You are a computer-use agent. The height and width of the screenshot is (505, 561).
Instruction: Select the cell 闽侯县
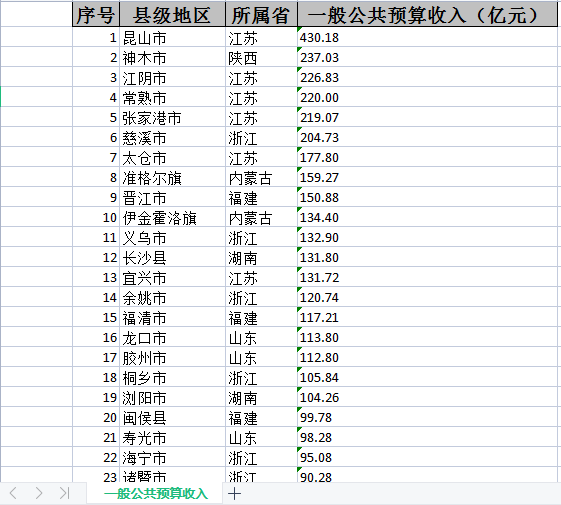pos(172,418)
